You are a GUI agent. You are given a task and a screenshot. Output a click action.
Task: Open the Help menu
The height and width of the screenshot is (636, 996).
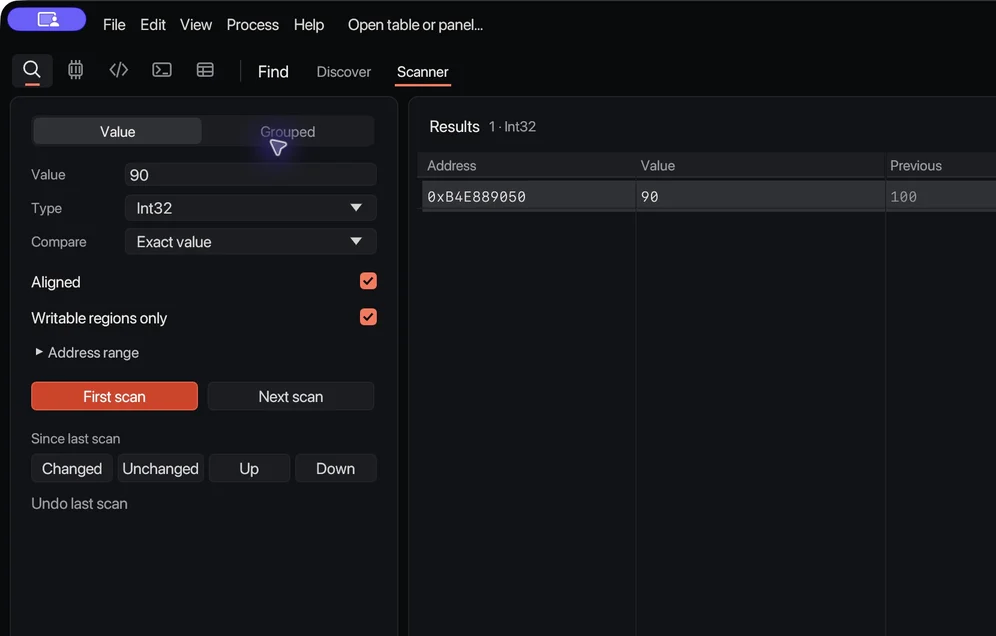309,25
